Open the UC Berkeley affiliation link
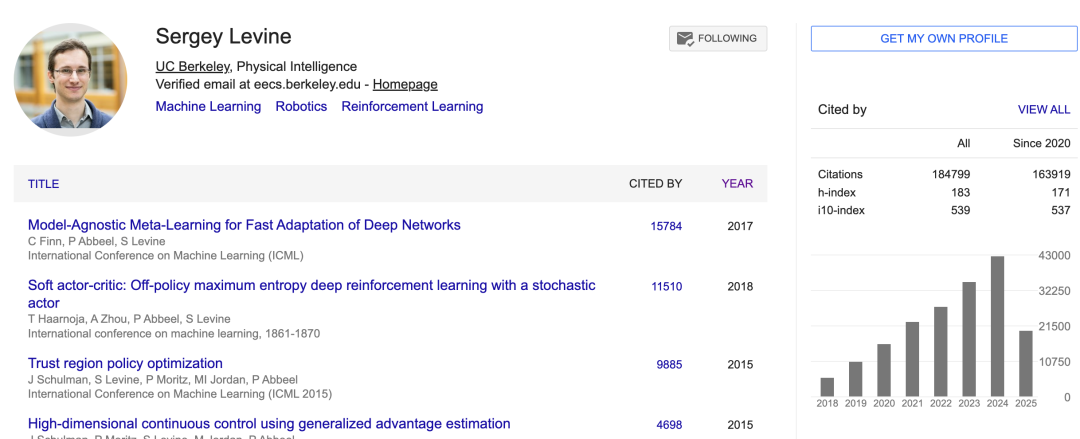The image size is (1080, 439). point(192,66)
